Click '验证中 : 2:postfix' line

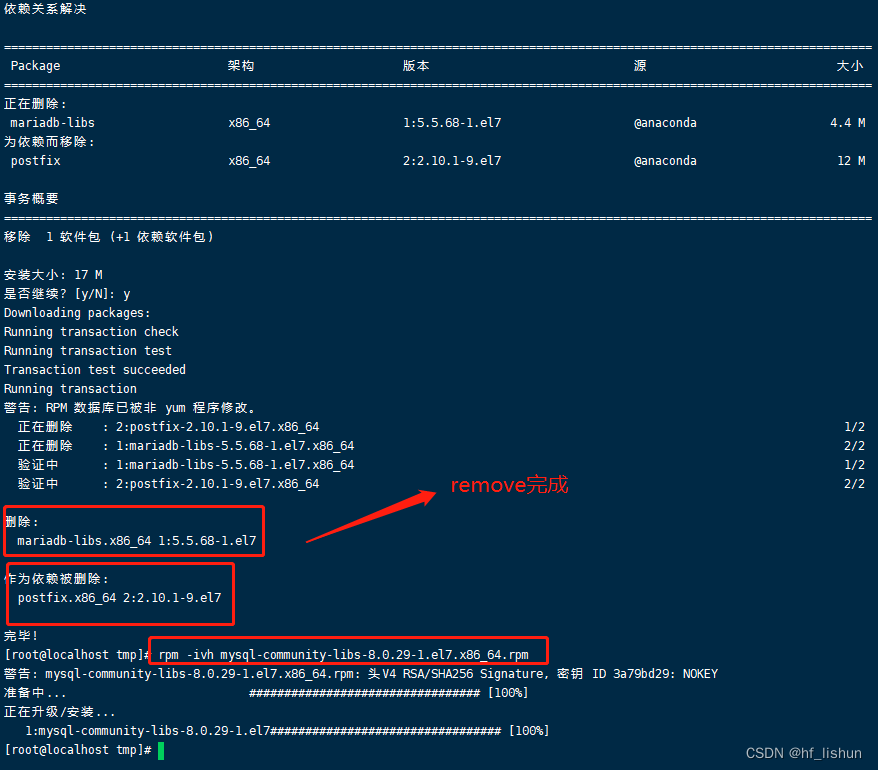(x=169, y=484)
